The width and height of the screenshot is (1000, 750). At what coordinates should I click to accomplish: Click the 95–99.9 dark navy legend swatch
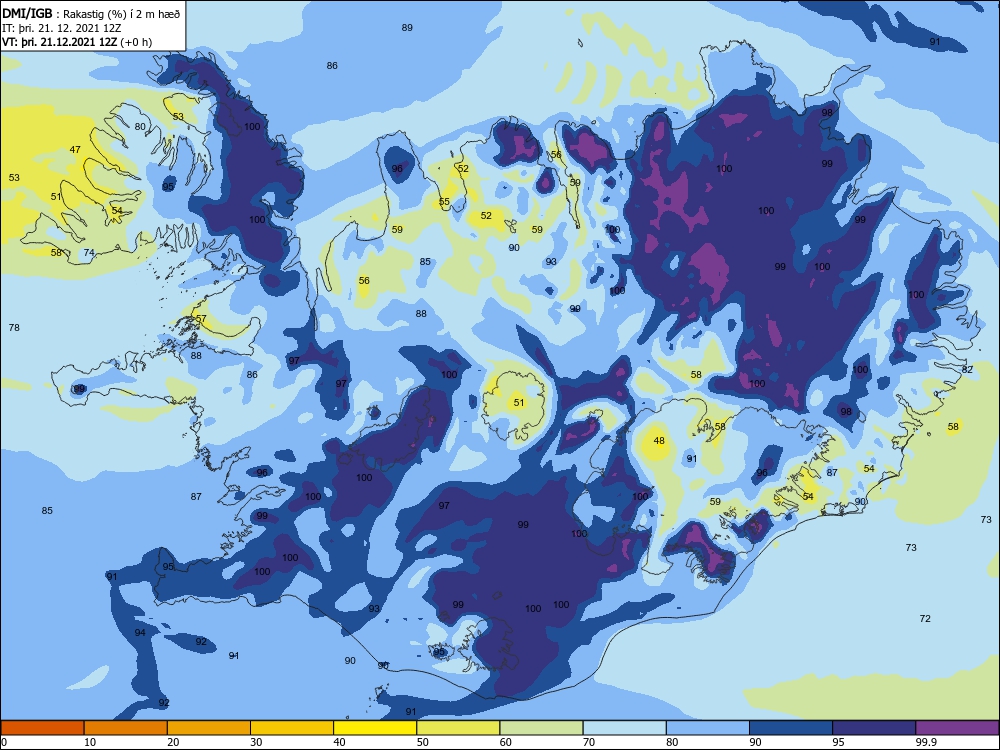pos(874,728)
